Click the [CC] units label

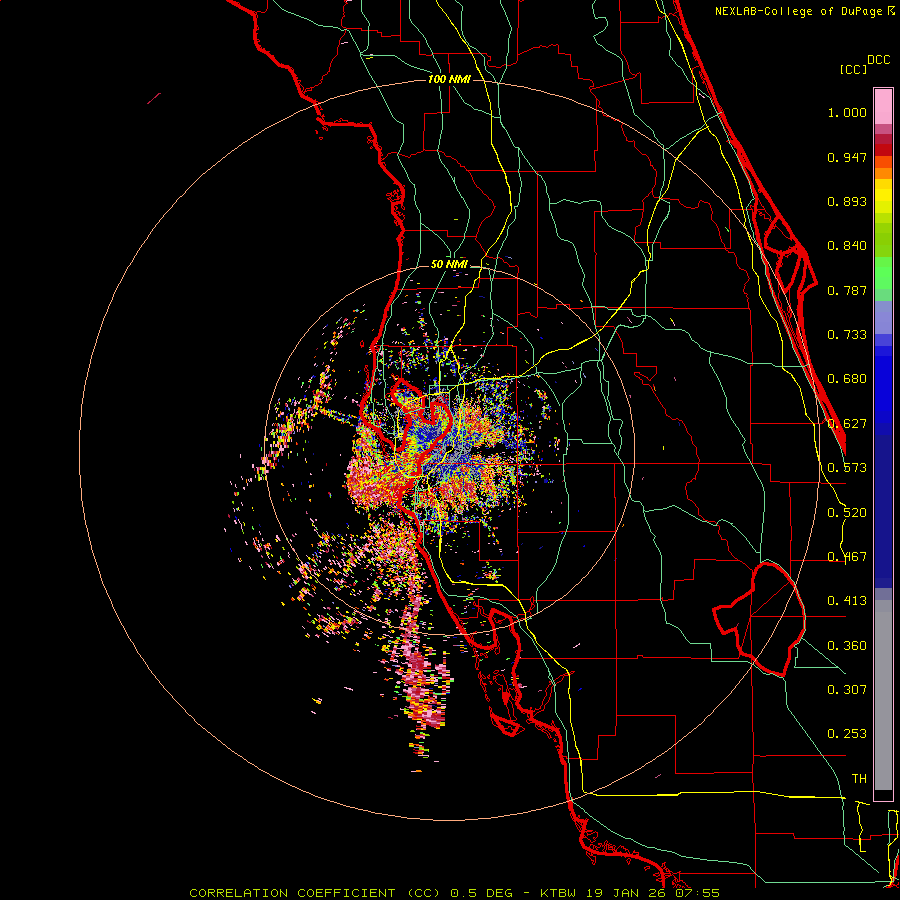click(853, 69)
